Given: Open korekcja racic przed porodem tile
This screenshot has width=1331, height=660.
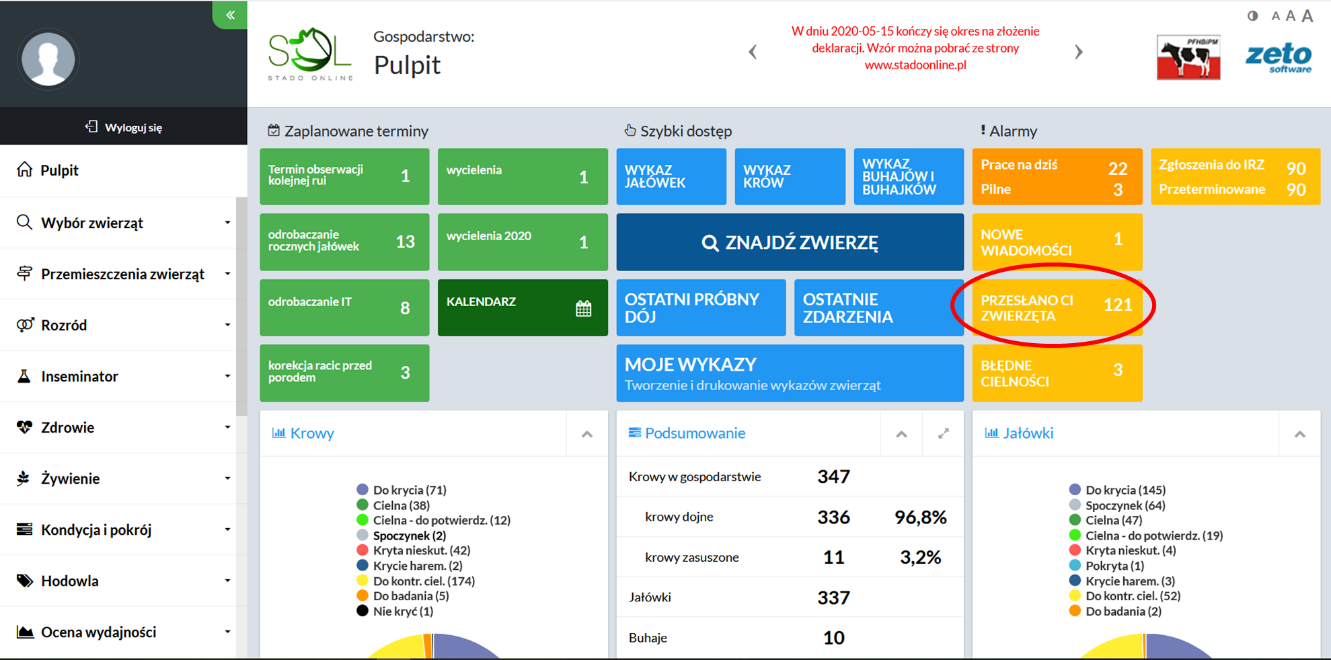Looking at the screenshot, I should tap(345, 373).
